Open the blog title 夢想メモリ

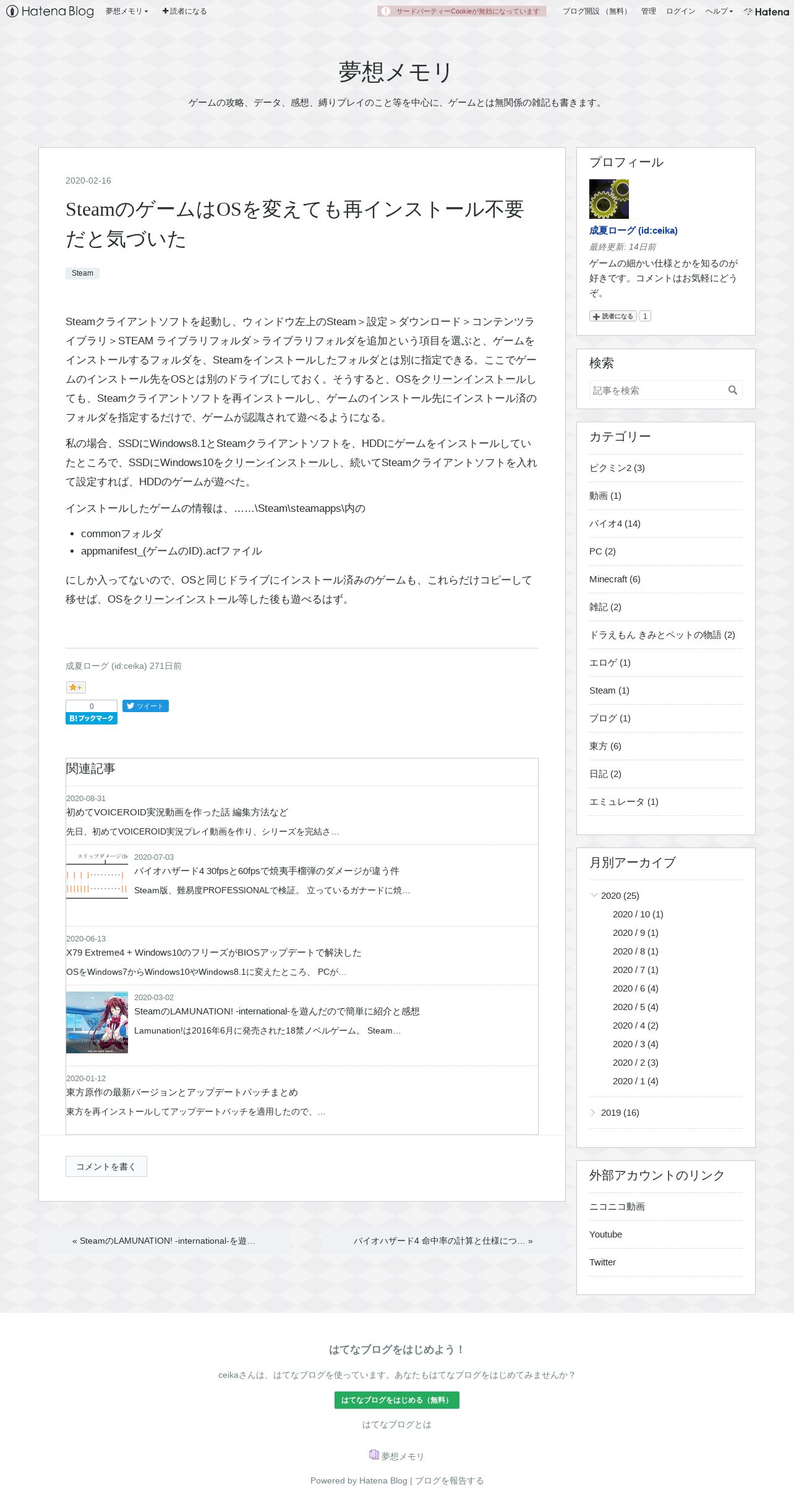(x=396, y=72)
